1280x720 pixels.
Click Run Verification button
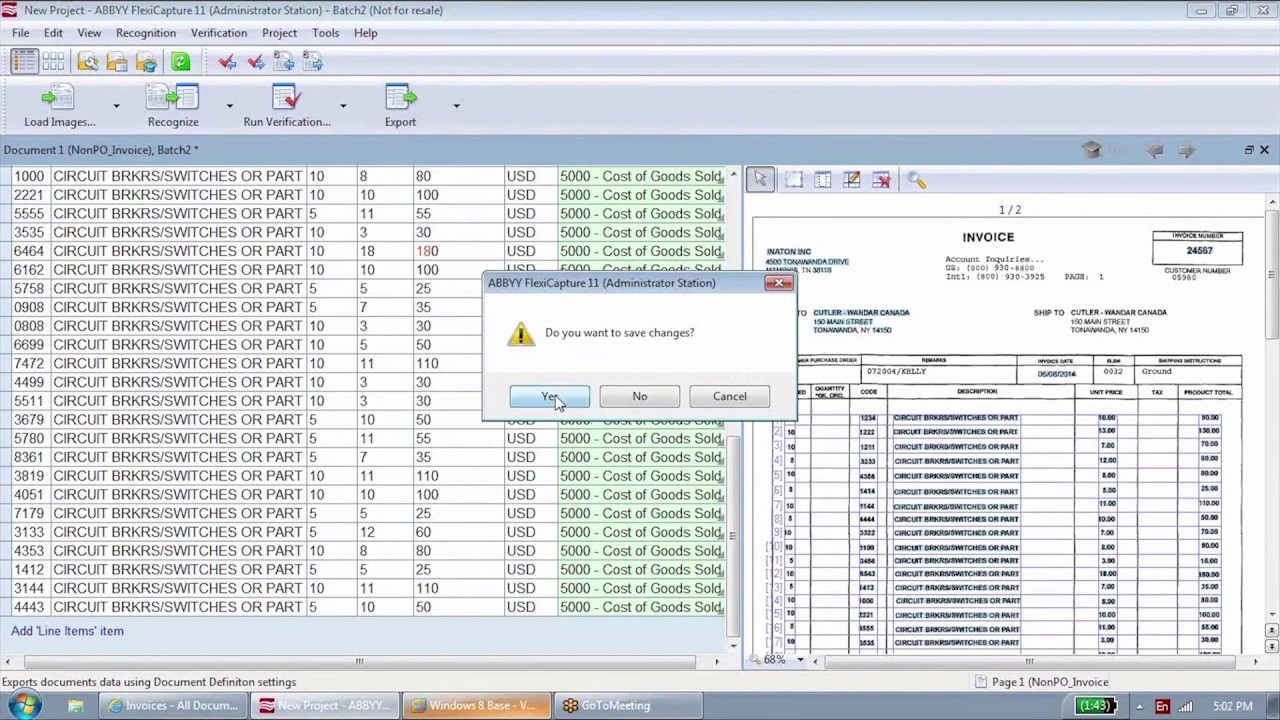pyautogui.click(x=287, y=107)
